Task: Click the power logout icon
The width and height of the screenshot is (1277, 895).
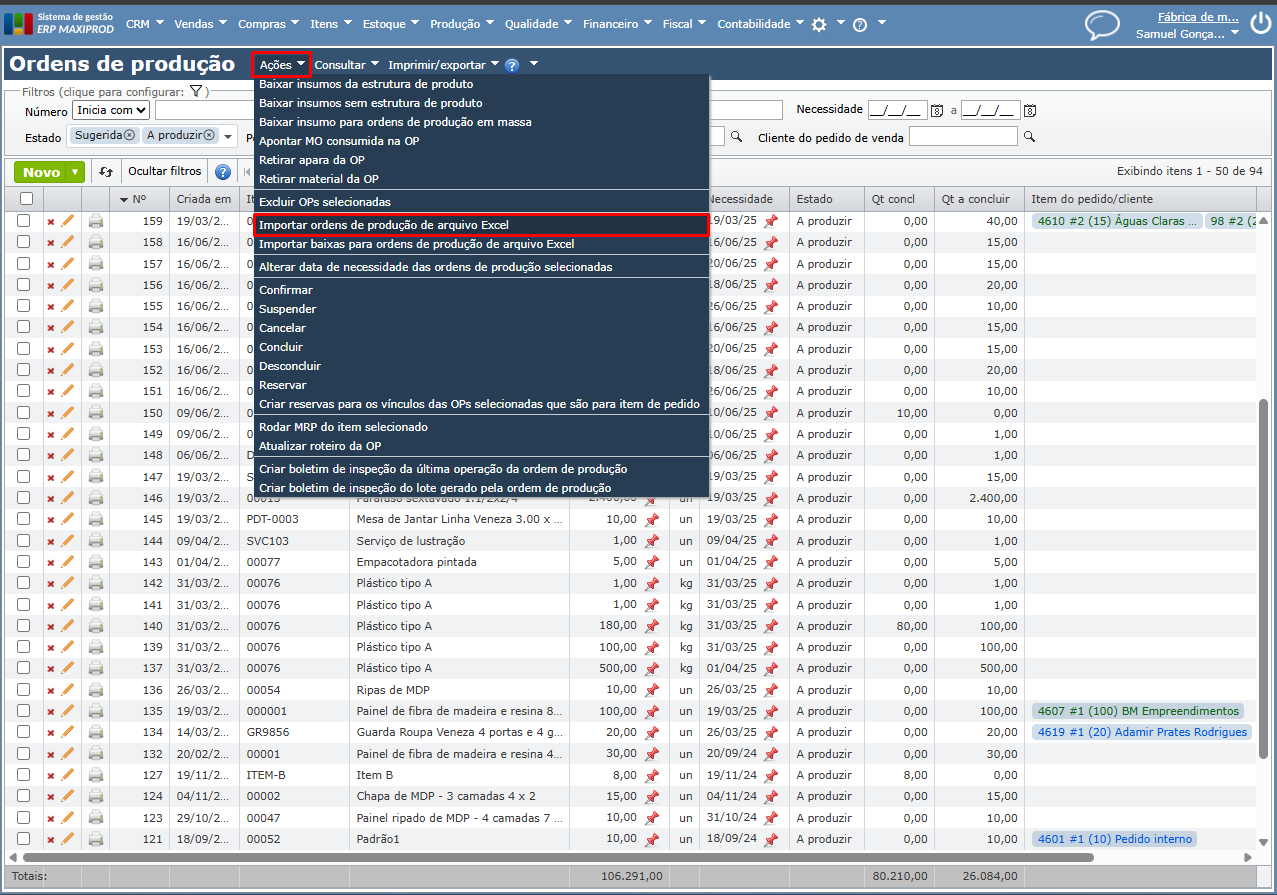Action: click(x=1259, y=20)
